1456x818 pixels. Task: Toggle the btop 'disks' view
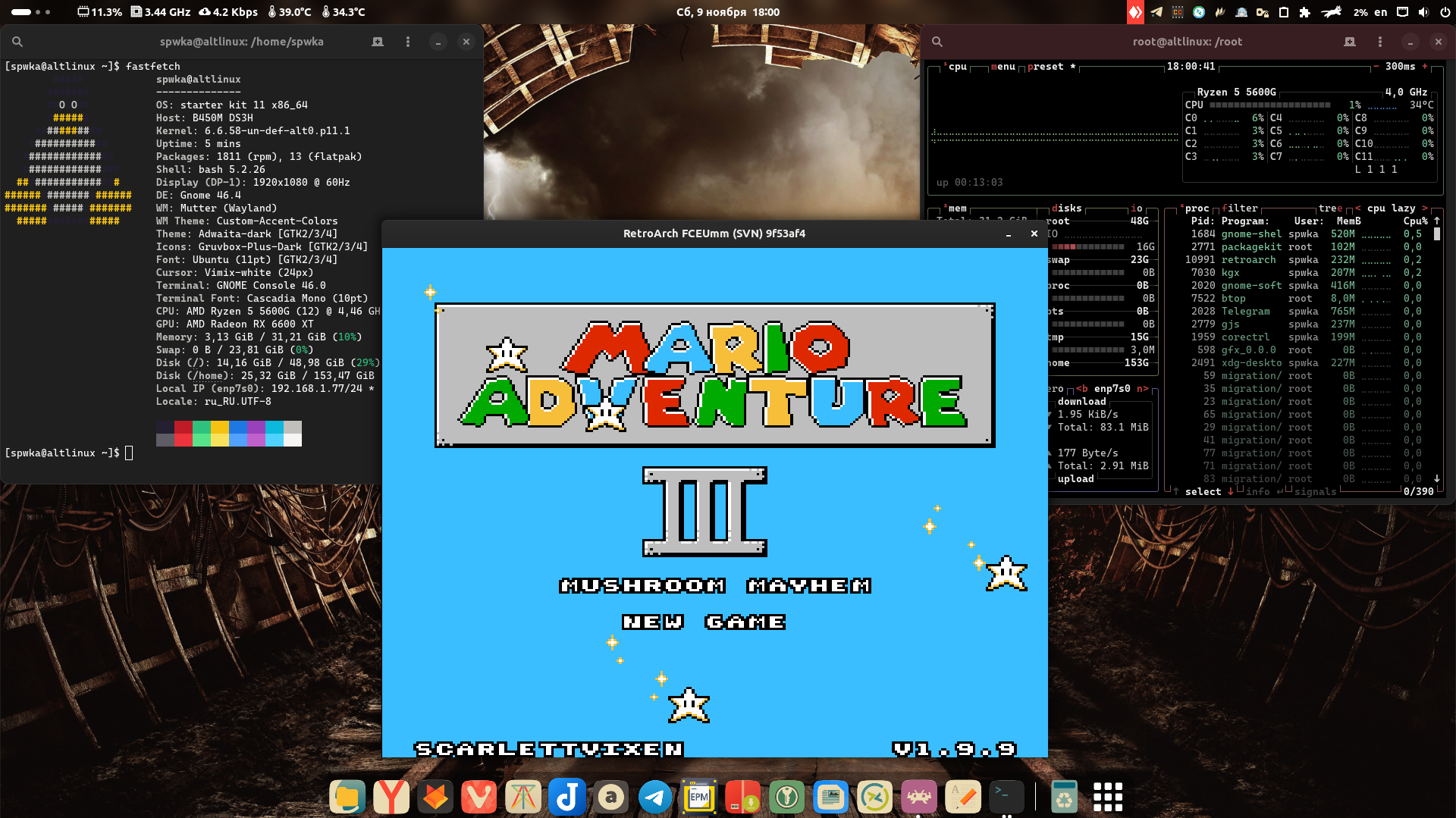[x=1067, y=208]
